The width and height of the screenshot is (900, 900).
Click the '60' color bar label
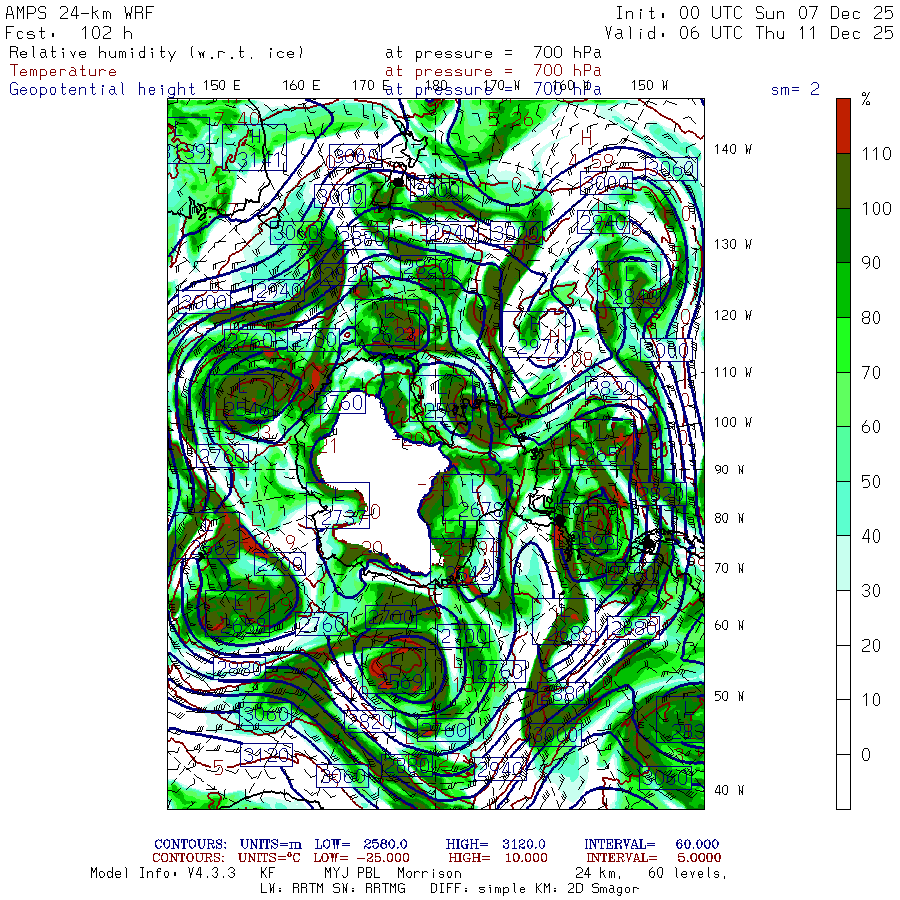pyautogui.click(x=871, y=426)
